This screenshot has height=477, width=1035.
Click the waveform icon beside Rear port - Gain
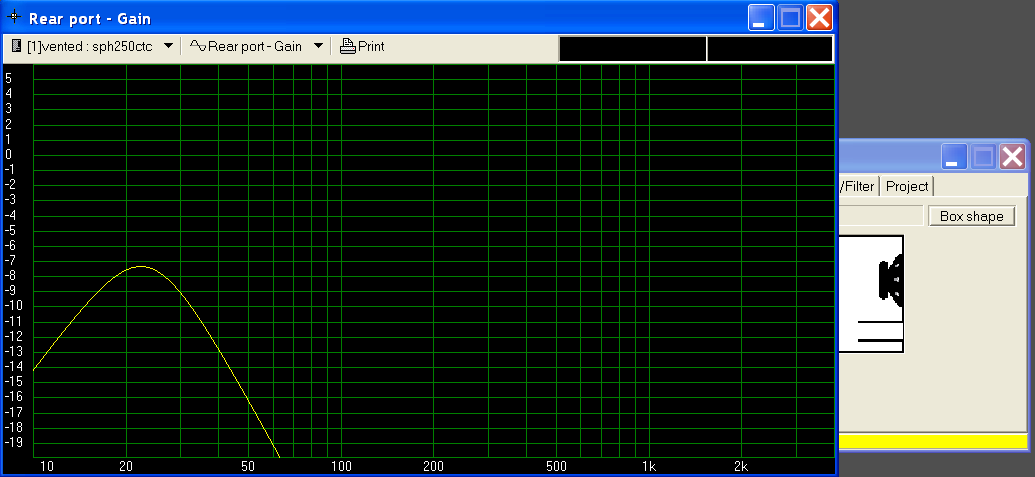198,46
